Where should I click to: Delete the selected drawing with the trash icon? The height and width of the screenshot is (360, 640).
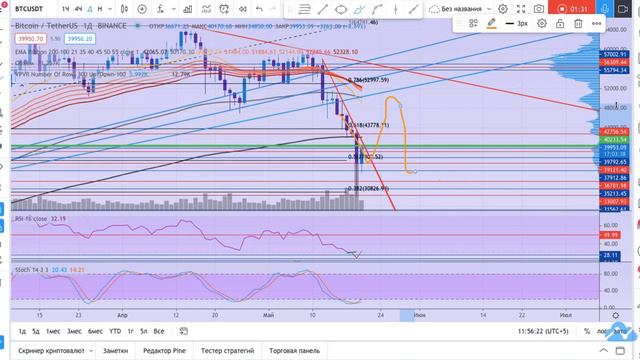(578, 24)
